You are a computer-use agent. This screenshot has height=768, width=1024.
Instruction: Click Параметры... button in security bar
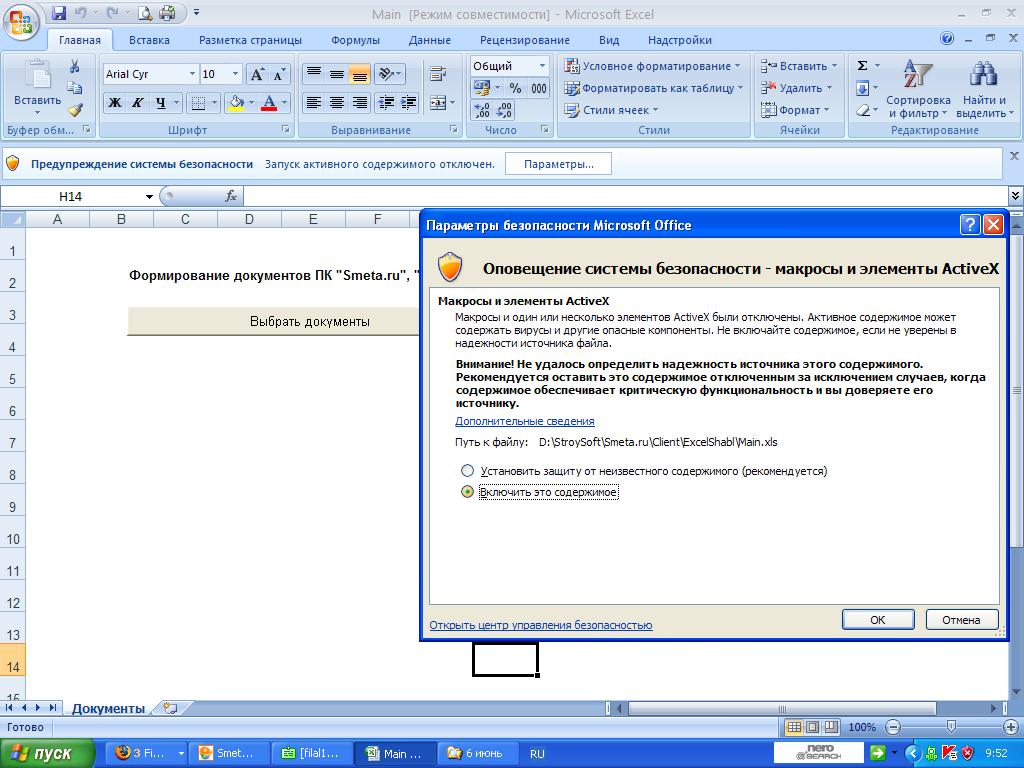point(558,164)
